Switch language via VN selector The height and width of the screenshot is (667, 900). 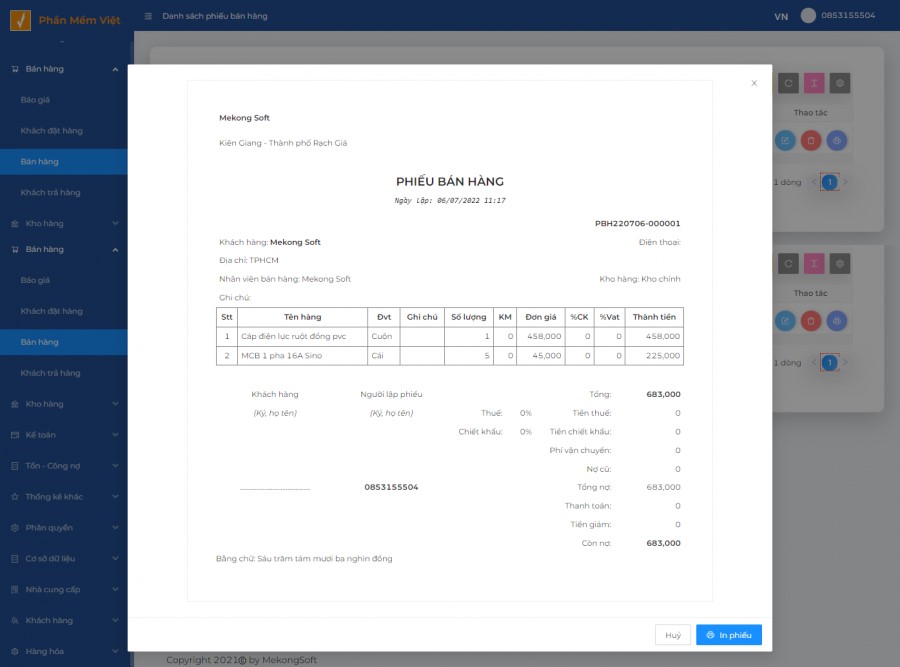pos(781,16)
